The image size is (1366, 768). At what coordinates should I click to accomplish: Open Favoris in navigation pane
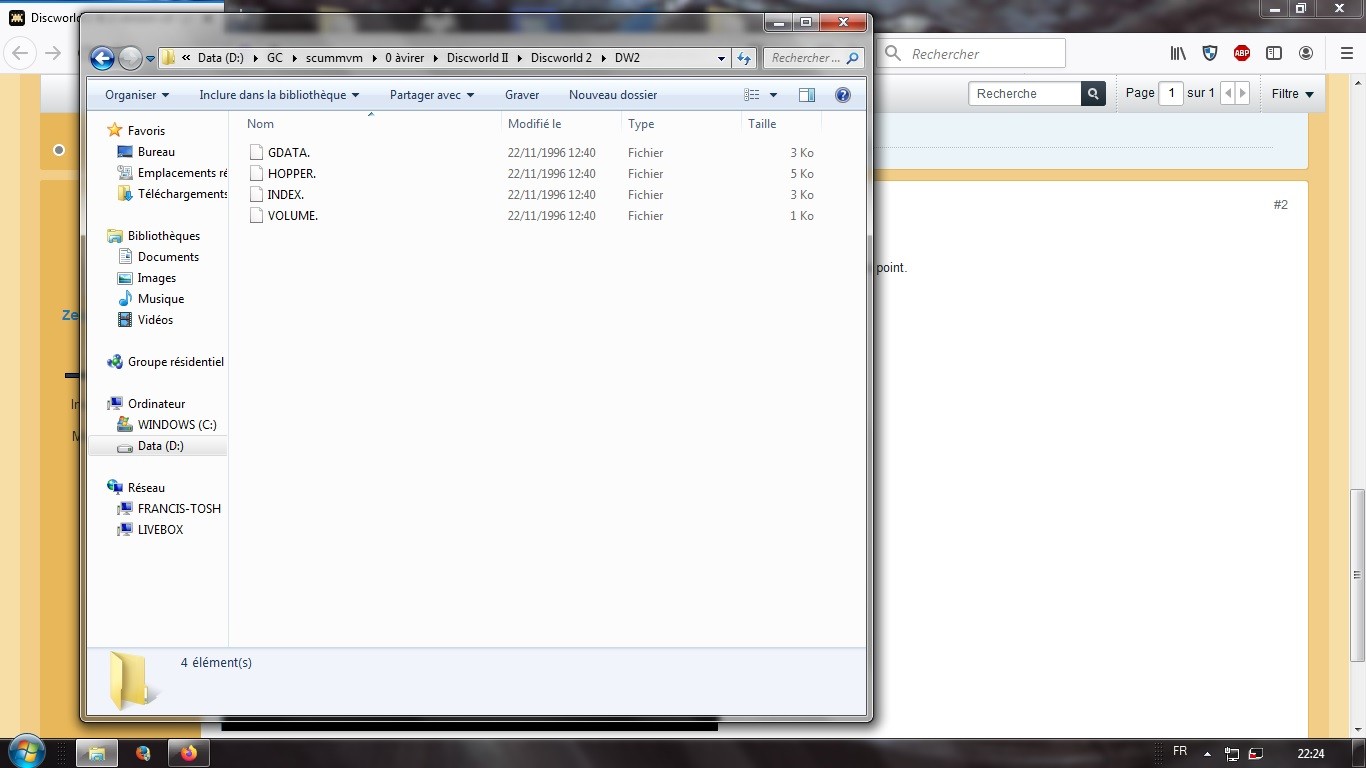coord(146,131)
